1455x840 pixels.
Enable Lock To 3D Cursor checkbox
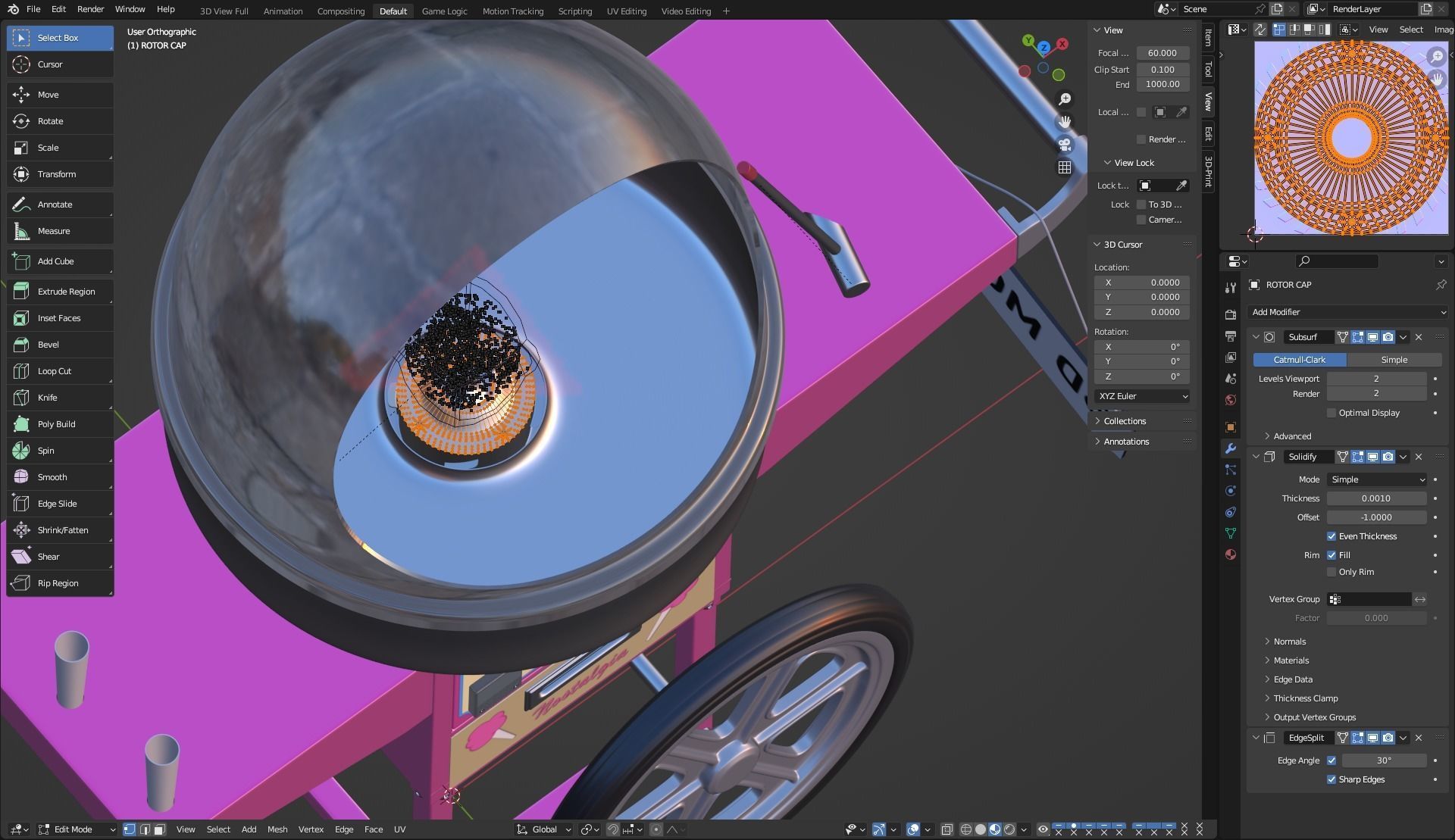coord(1141,205)
